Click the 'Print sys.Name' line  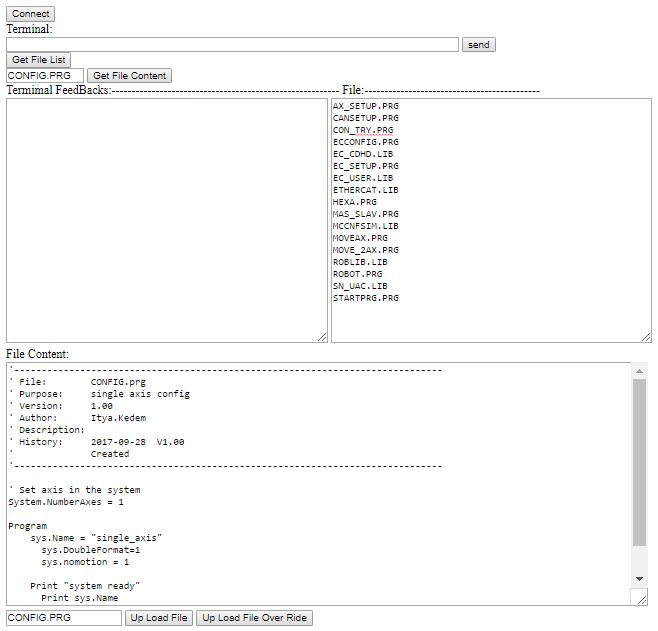click(x=80, y=598)
